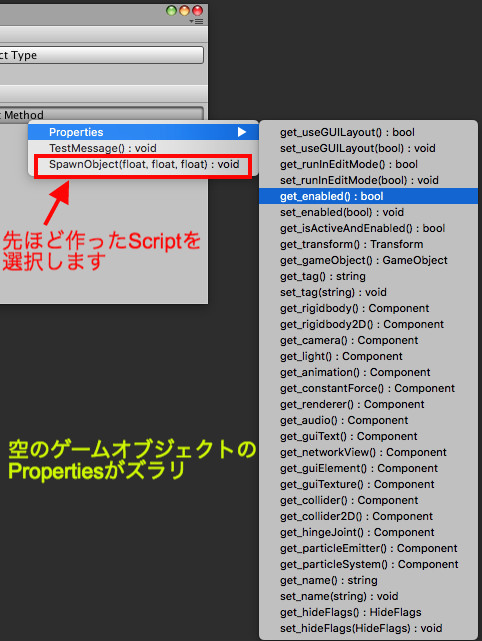Screen dimensions: 482x641
Task: Choose SpawnObject(float, float, float) : void
Action: [x=143, y=164]
